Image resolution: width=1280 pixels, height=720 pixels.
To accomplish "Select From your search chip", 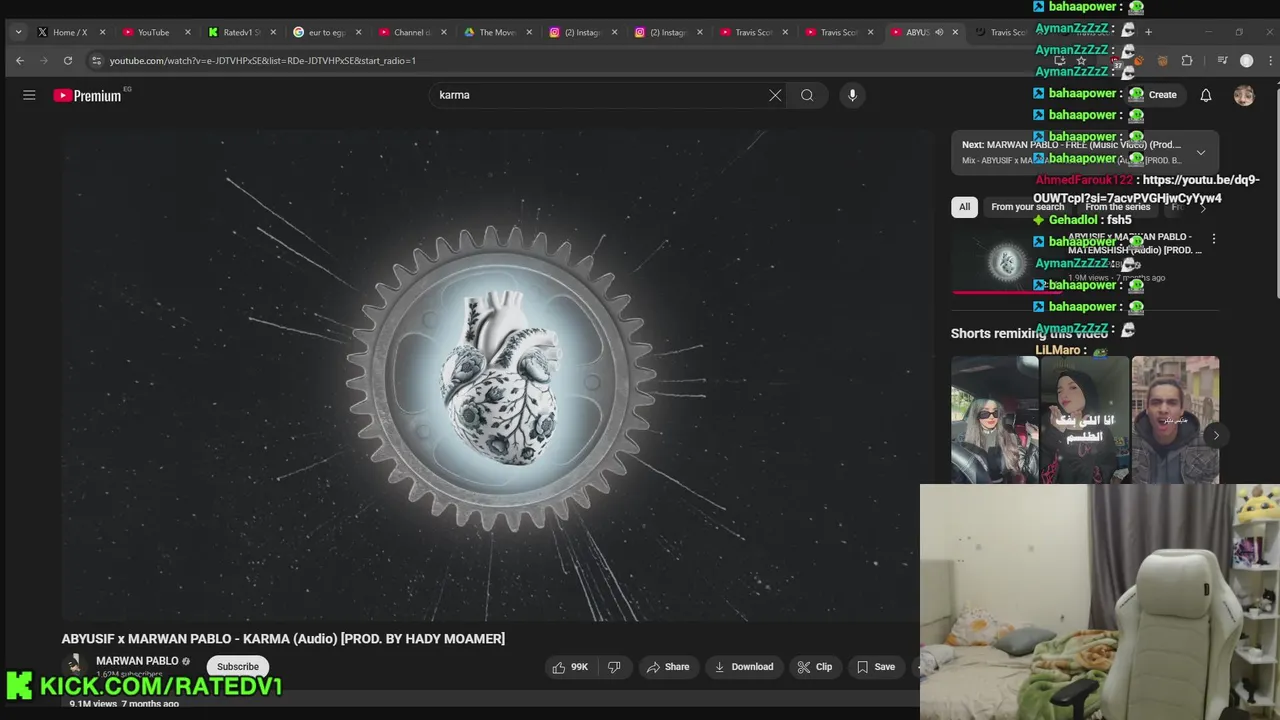I will (1028, 207).
